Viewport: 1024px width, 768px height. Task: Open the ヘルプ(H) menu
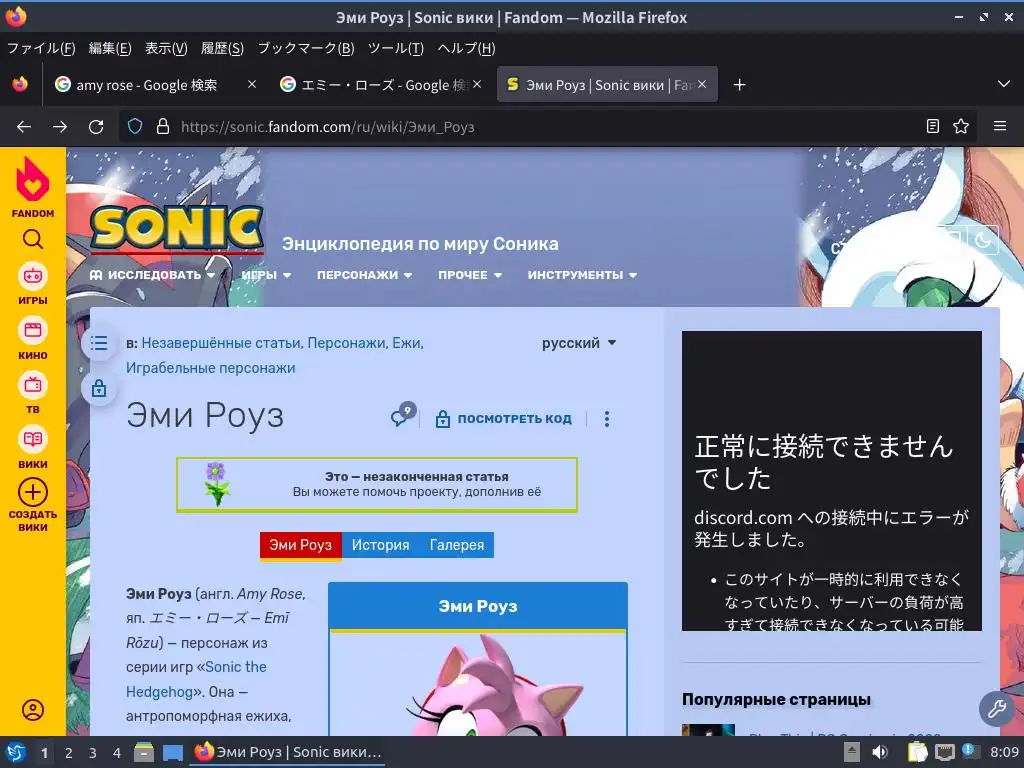click(466, 48)
